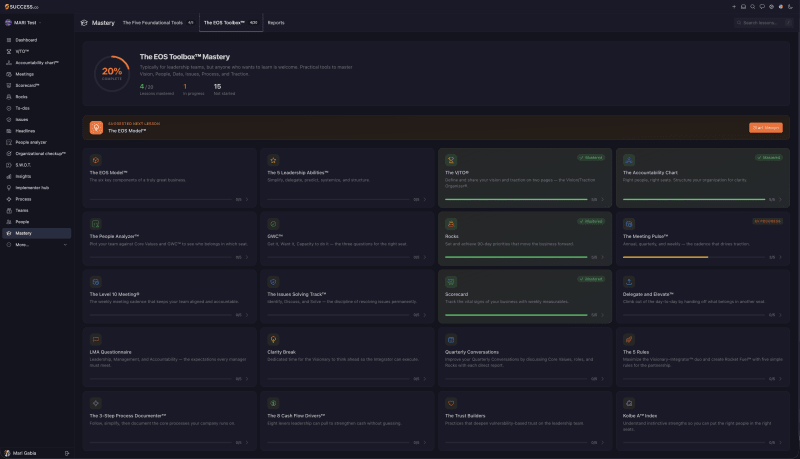Open To-dos in the sidebar
This screenshot has width=800, height=459.
[x=36, y=108]
